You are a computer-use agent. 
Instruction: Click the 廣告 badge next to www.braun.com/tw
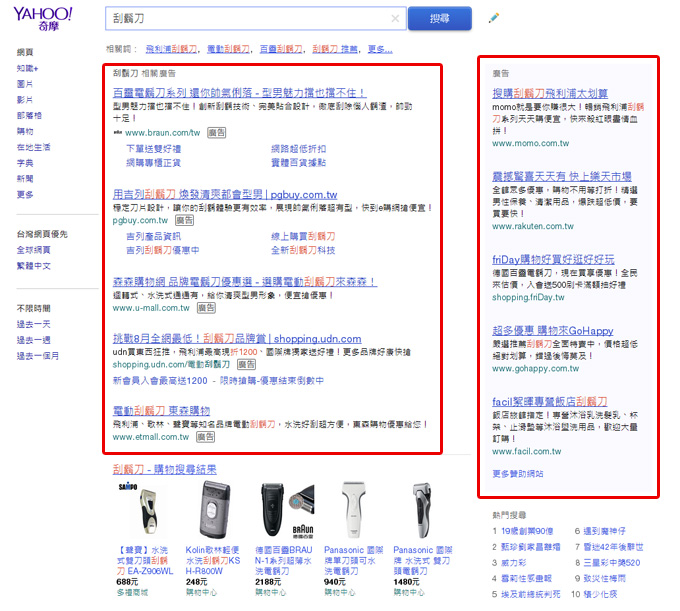[x=216, y=133]
